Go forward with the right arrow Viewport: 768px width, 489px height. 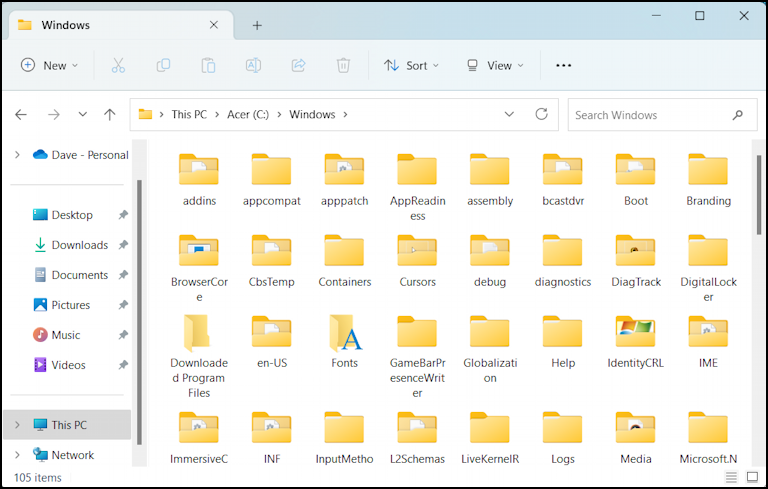[53, 115]
